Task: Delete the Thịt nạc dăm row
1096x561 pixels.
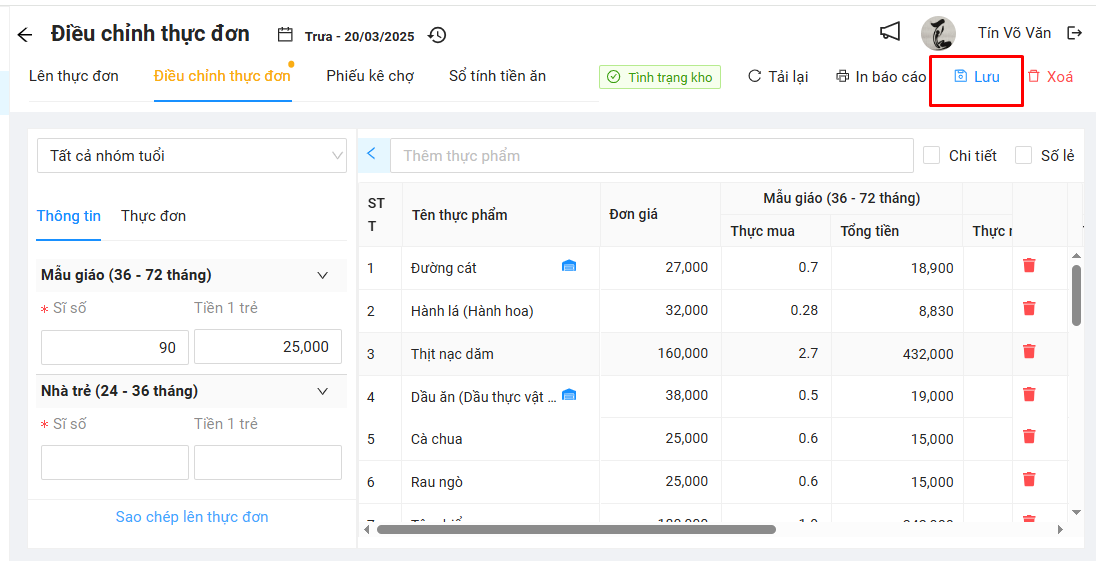Action: pos(1029,351)
